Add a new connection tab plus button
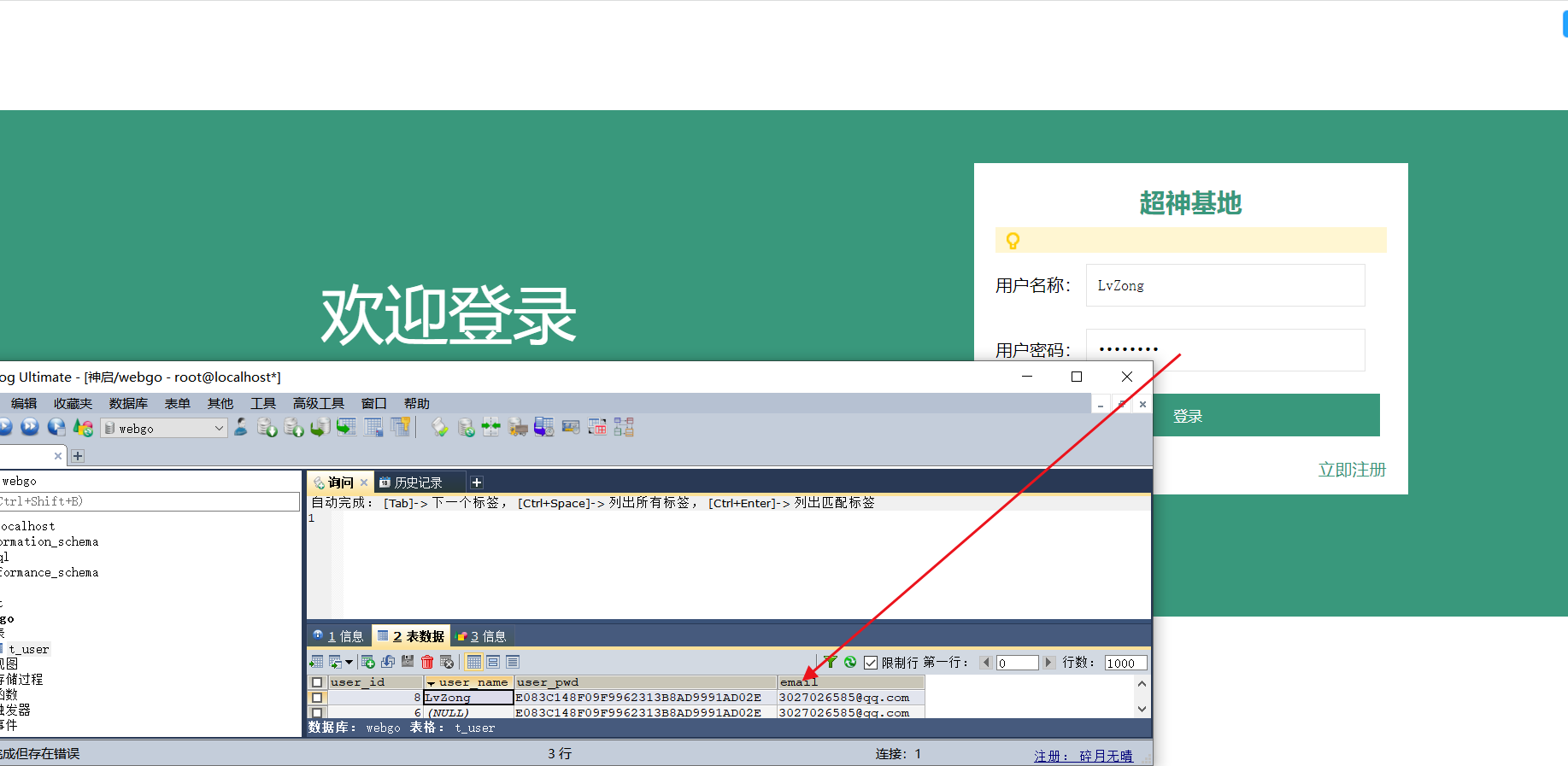Viewport: 1568px width, 766px height. click(x=78, y=456)
